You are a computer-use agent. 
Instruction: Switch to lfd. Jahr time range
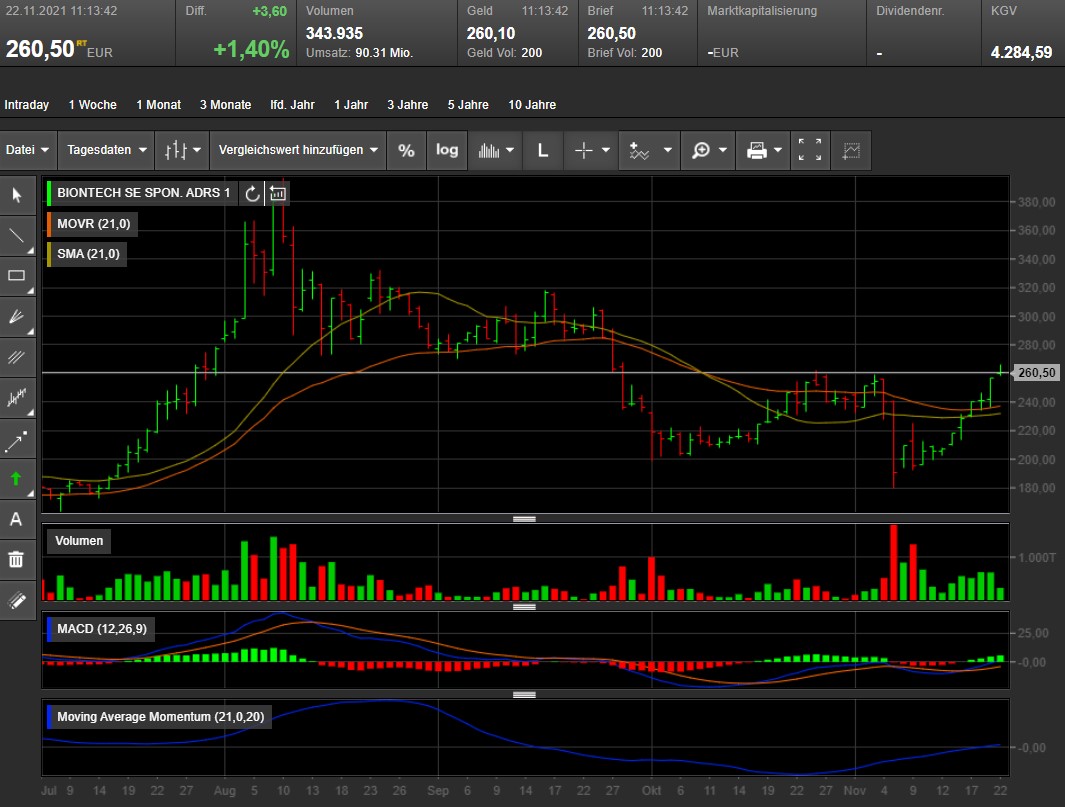293,105
